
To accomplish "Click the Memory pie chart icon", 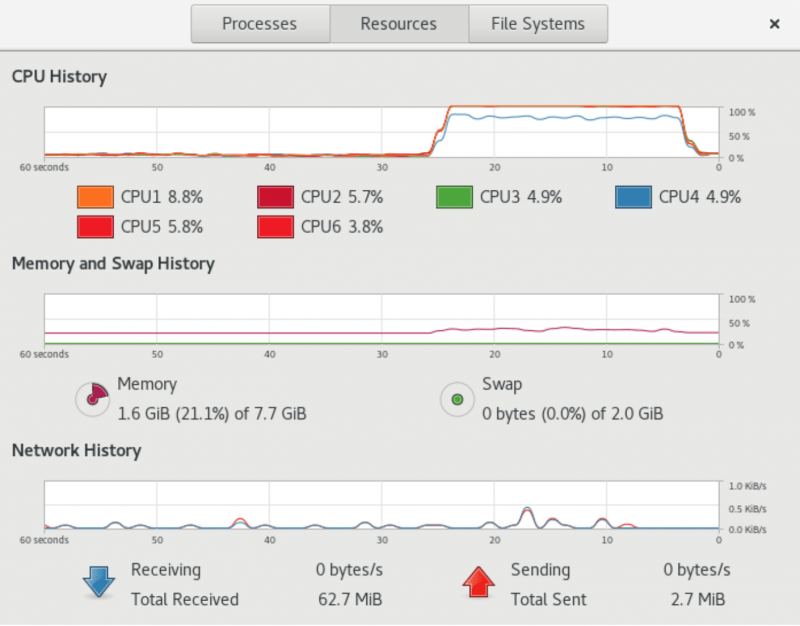I will click(x=92, y=398).
